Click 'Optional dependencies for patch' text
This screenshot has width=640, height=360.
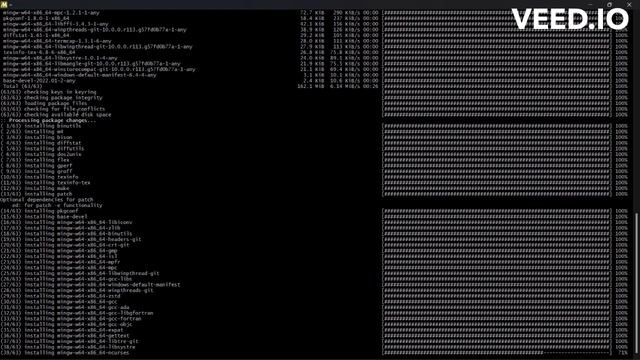47,200
